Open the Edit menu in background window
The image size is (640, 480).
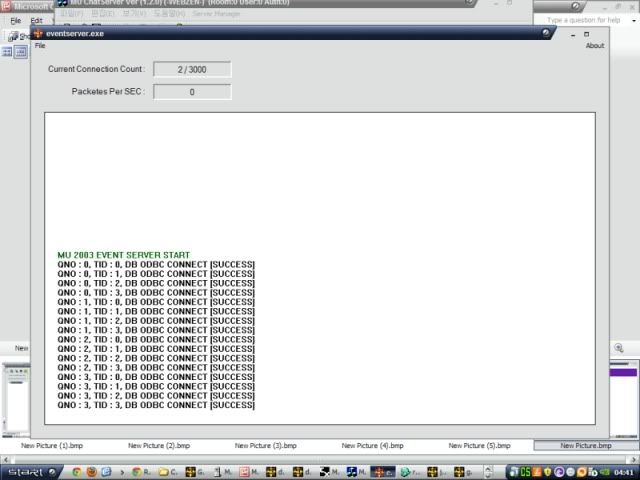[x=36, y=20]
